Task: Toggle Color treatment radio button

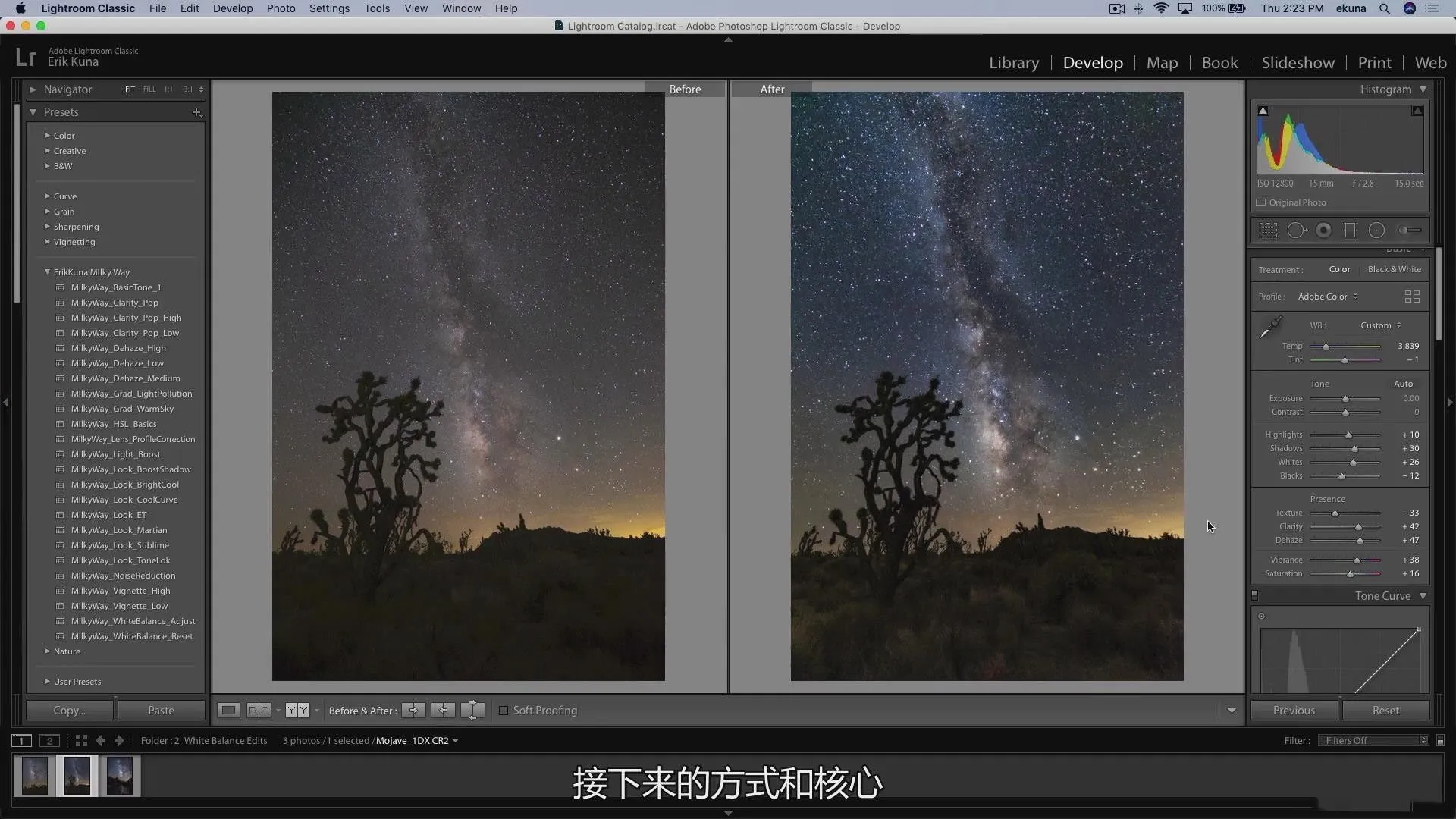Action: [x=1339, y=268]
